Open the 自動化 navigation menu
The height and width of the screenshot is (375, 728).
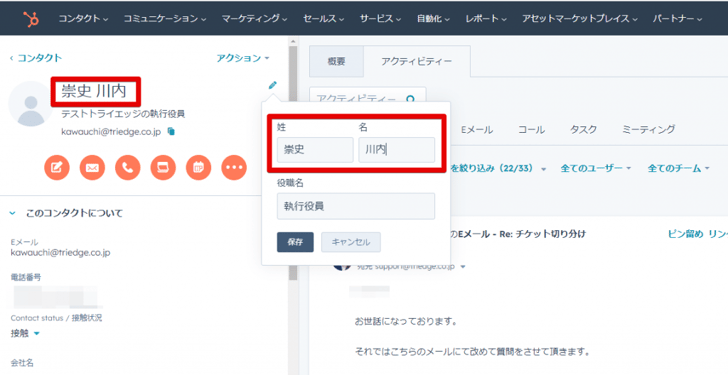(x=433, y=19)
